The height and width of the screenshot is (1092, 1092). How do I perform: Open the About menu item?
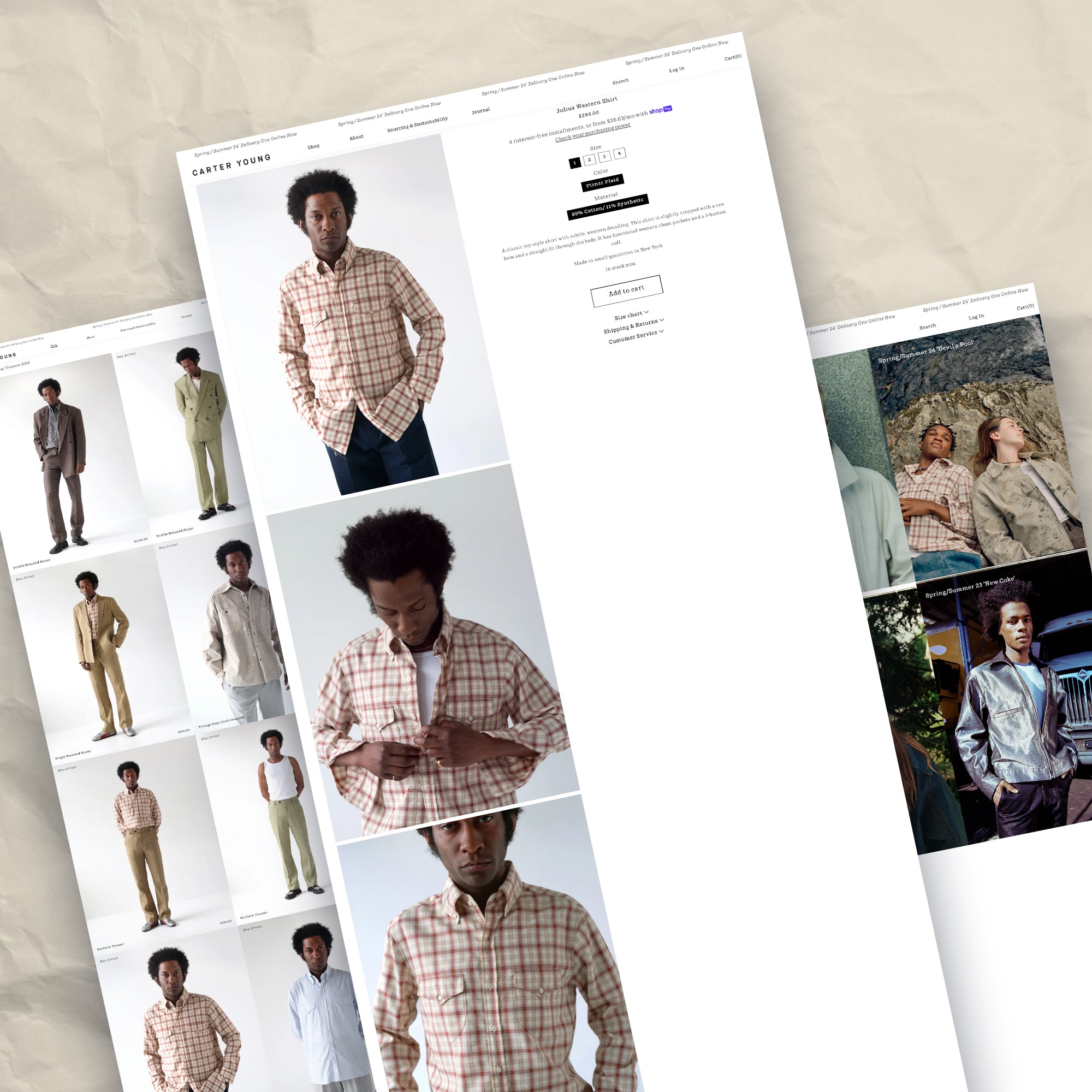click(x=356, y=138)
